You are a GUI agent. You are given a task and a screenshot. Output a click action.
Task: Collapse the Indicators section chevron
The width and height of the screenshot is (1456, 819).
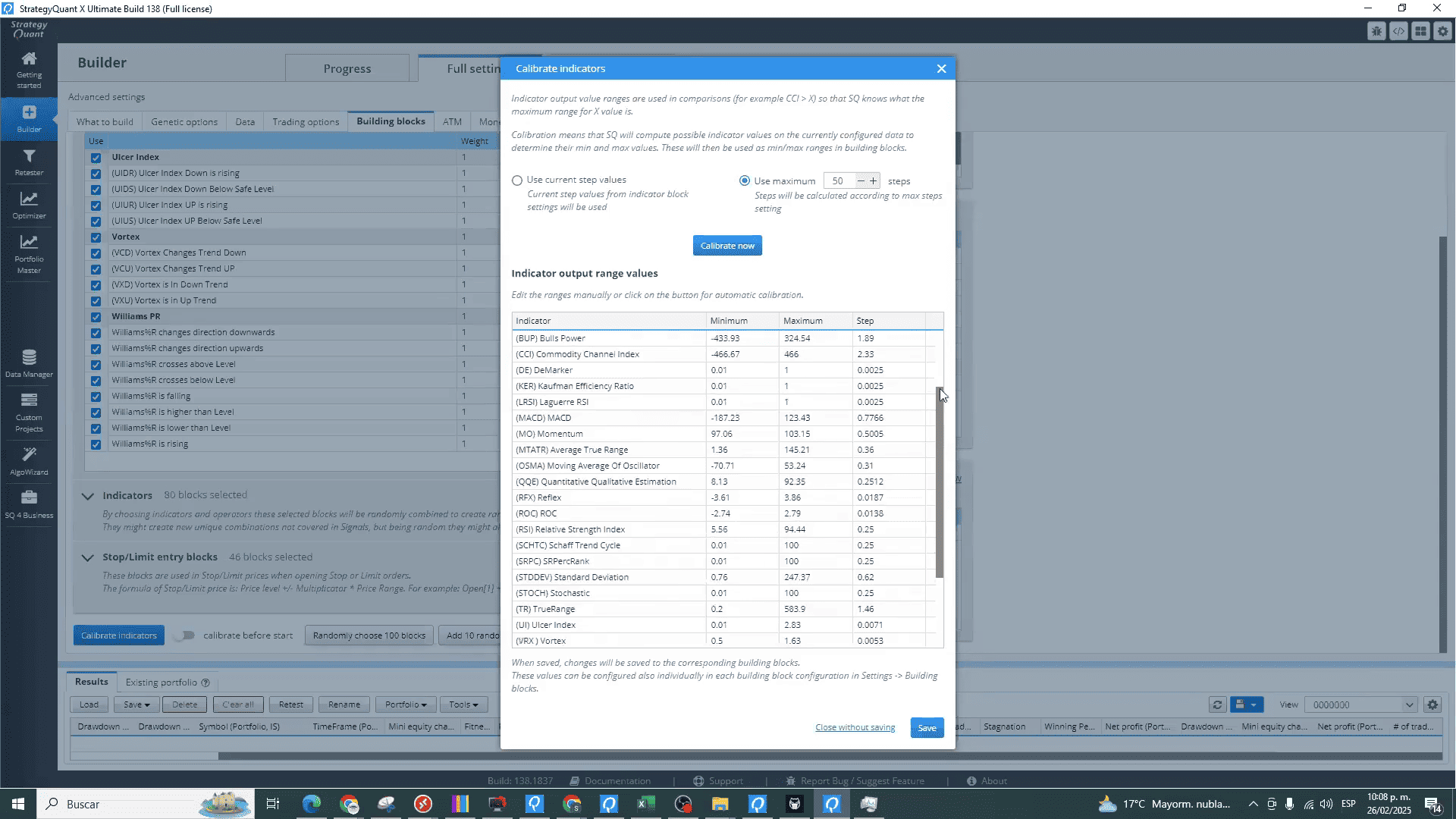coord(88,496)
